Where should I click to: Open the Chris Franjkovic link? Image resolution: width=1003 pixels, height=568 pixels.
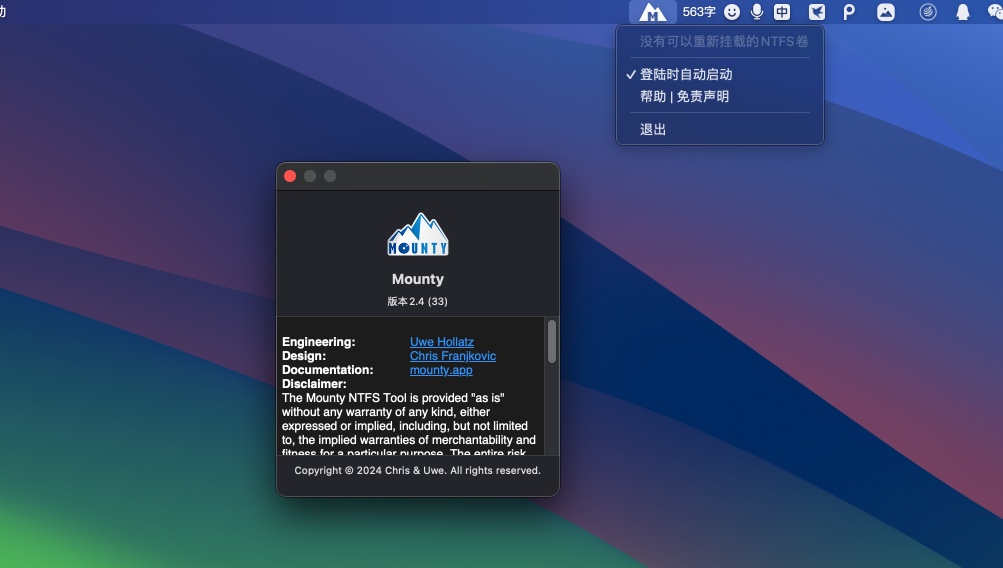453,356
